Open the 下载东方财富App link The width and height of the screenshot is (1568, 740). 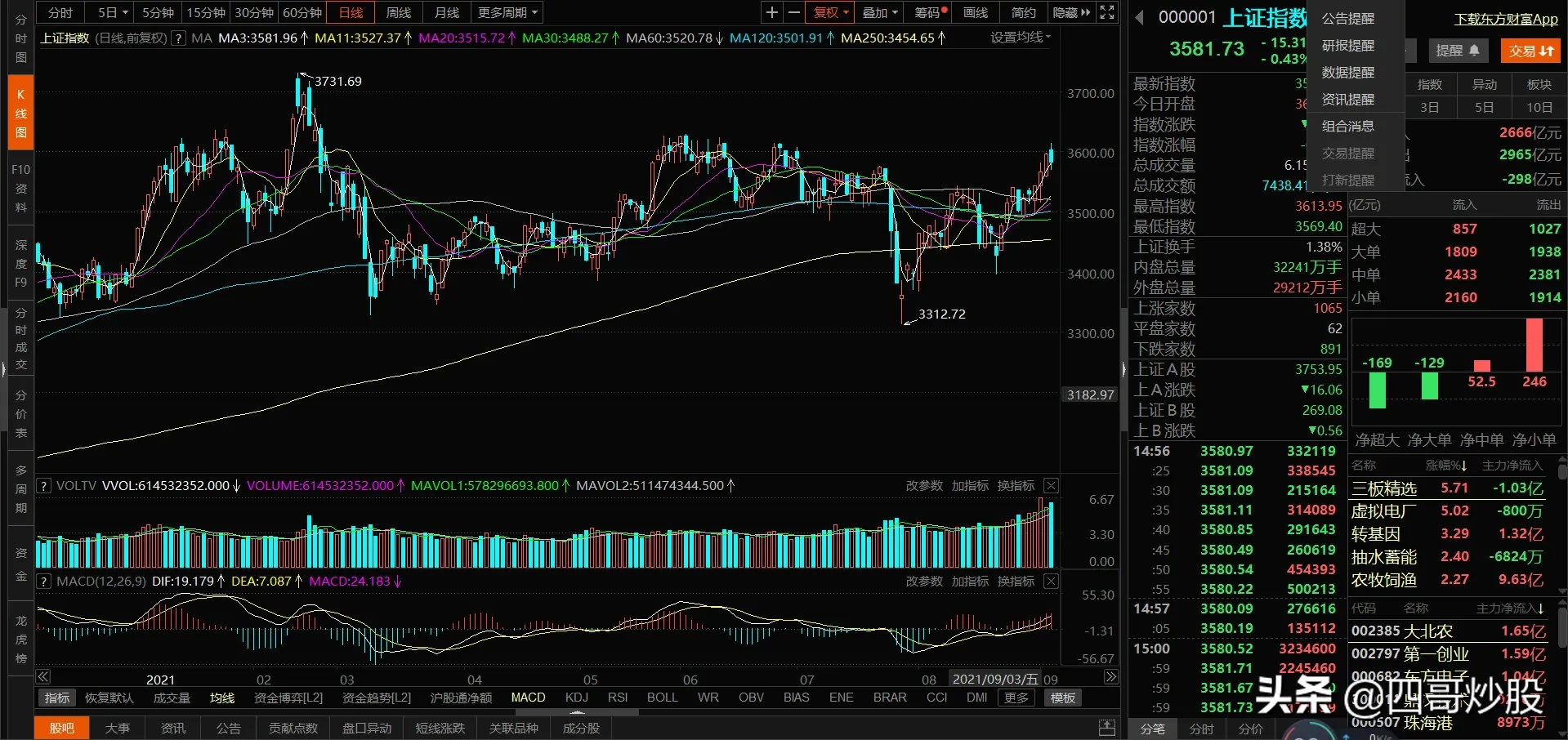[x=1506, y=19]
